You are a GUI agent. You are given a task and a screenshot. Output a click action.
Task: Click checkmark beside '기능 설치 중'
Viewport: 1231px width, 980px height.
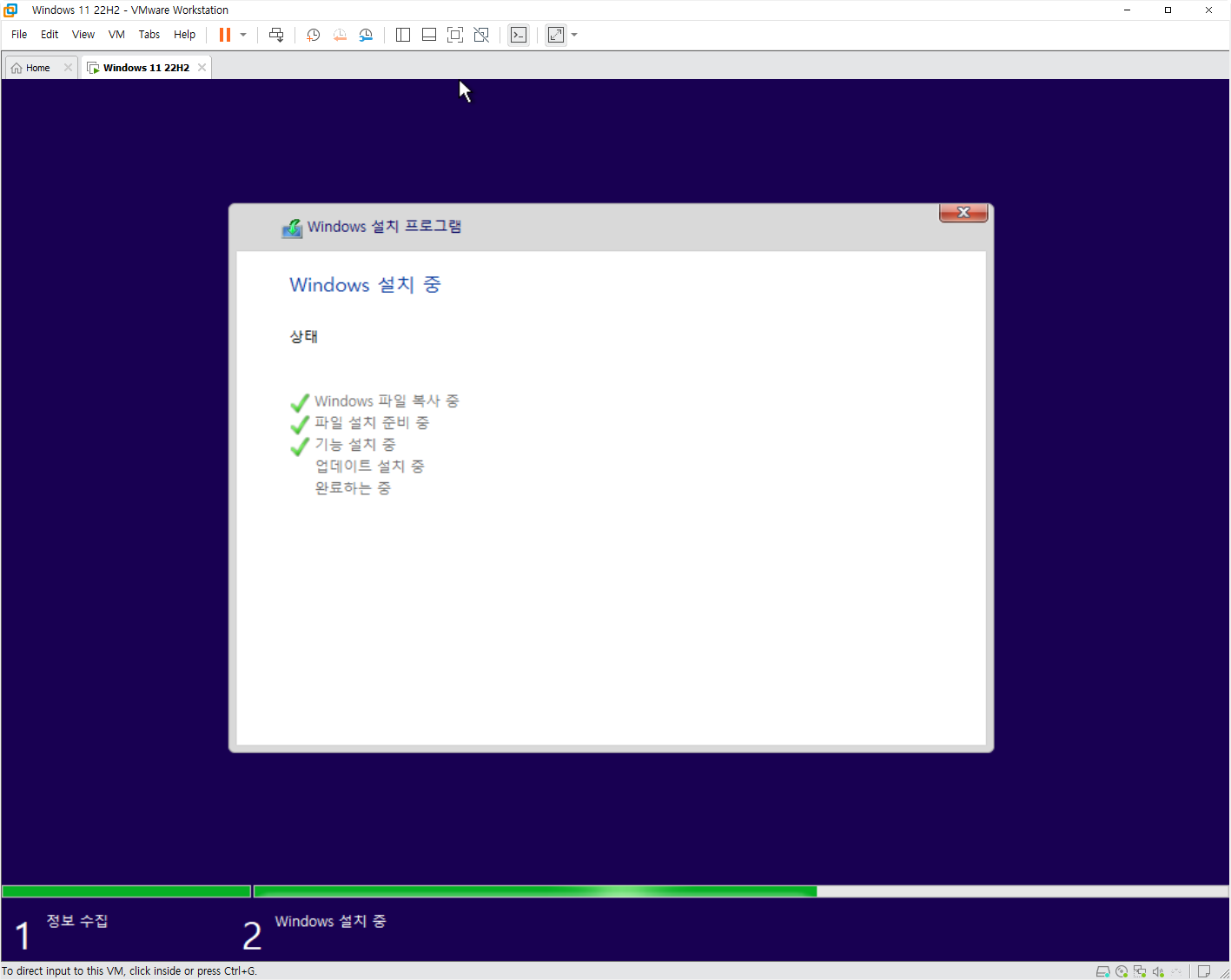300,447
